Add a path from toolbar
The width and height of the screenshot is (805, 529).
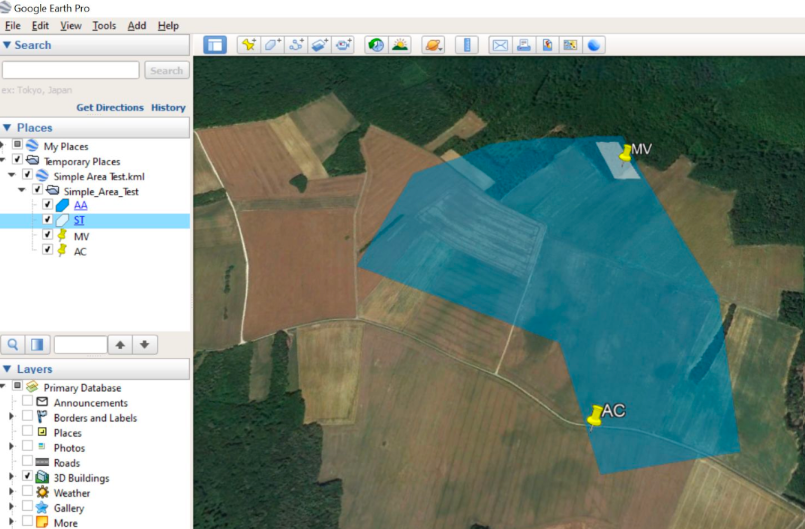pyautogui.click(x=296, y=45)
